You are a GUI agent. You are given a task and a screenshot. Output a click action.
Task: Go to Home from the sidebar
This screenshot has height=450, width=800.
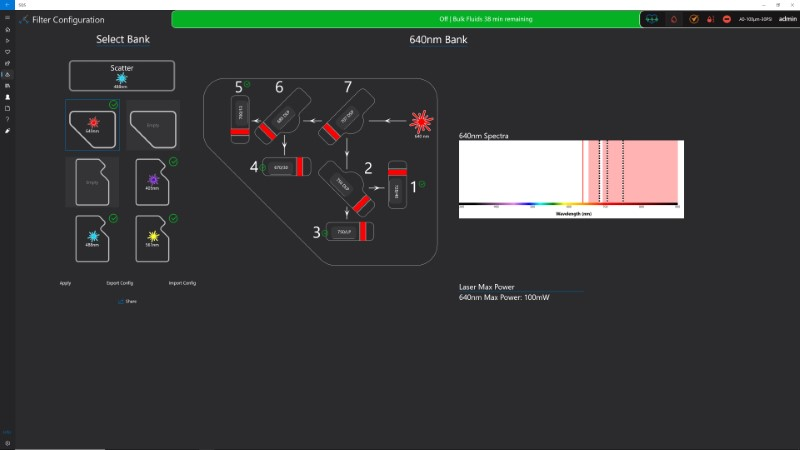7,30
